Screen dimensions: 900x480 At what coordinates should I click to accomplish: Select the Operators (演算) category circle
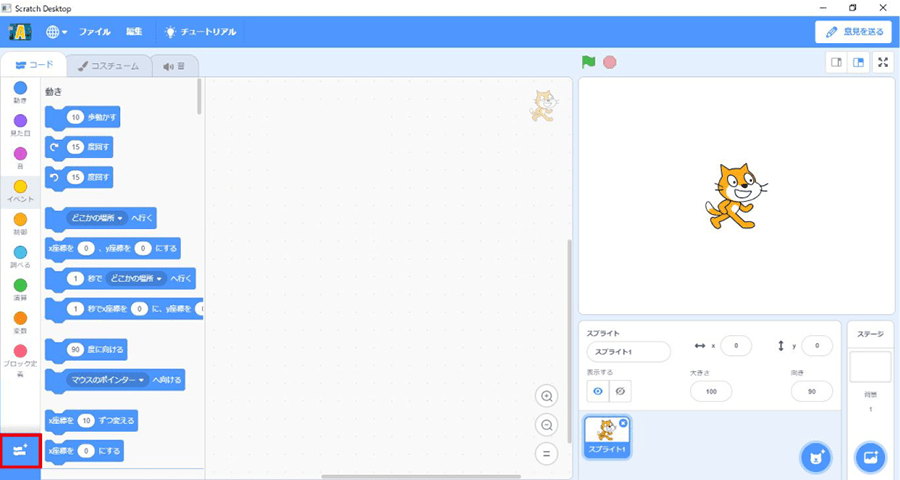click(x=20, y=285)
